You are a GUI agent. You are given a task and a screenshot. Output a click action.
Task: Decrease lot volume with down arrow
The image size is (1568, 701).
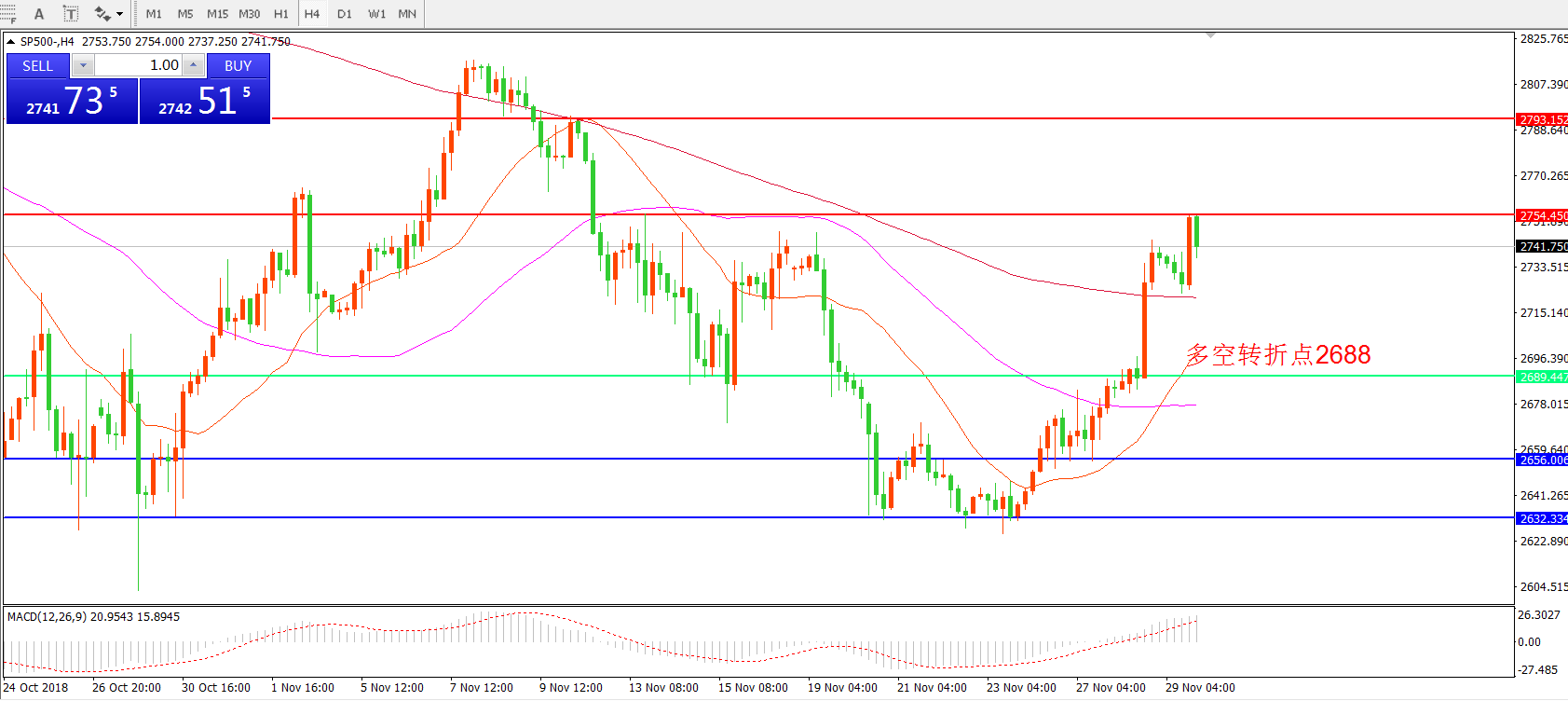83,65
